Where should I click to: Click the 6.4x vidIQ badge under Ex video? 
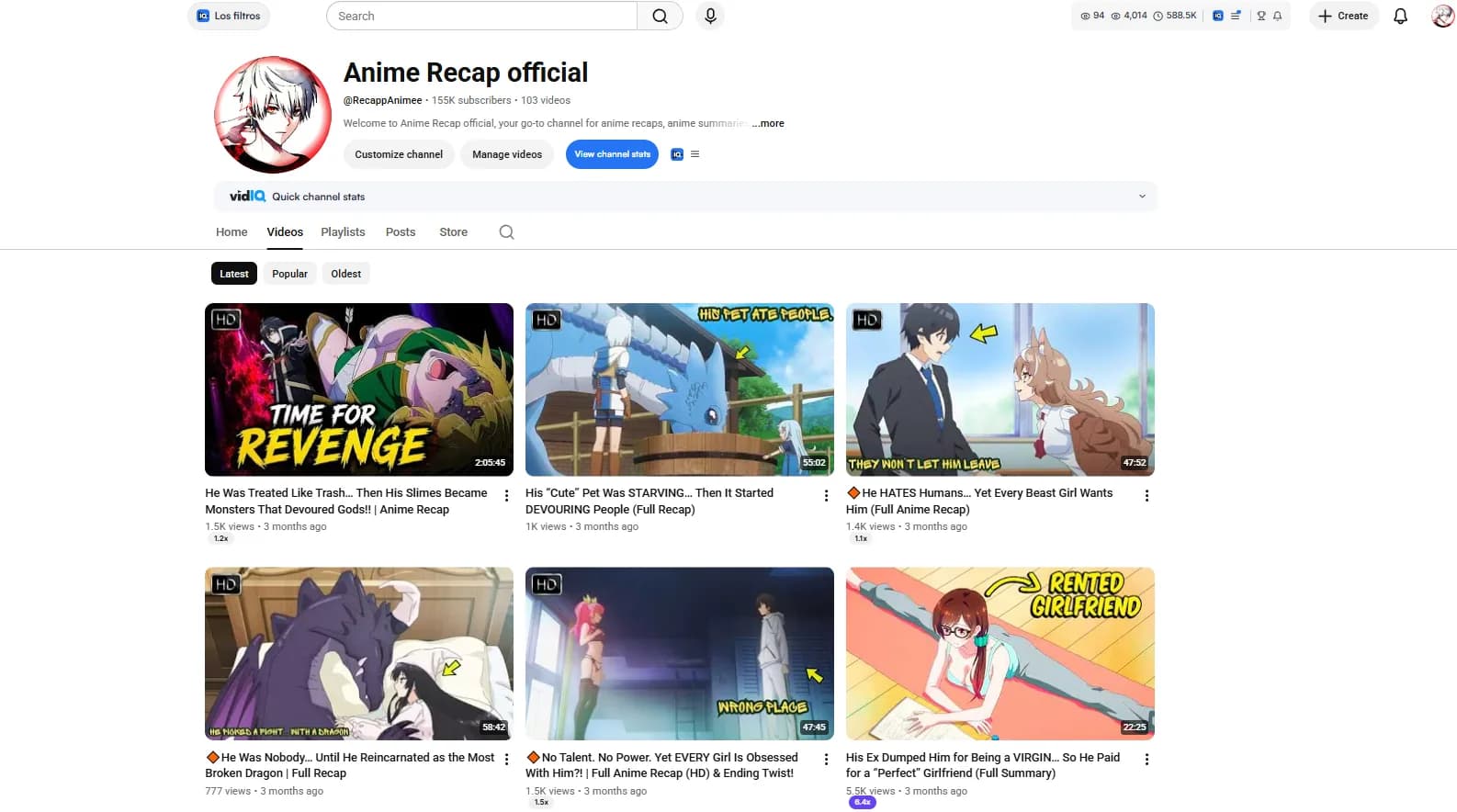coord(862,803)
